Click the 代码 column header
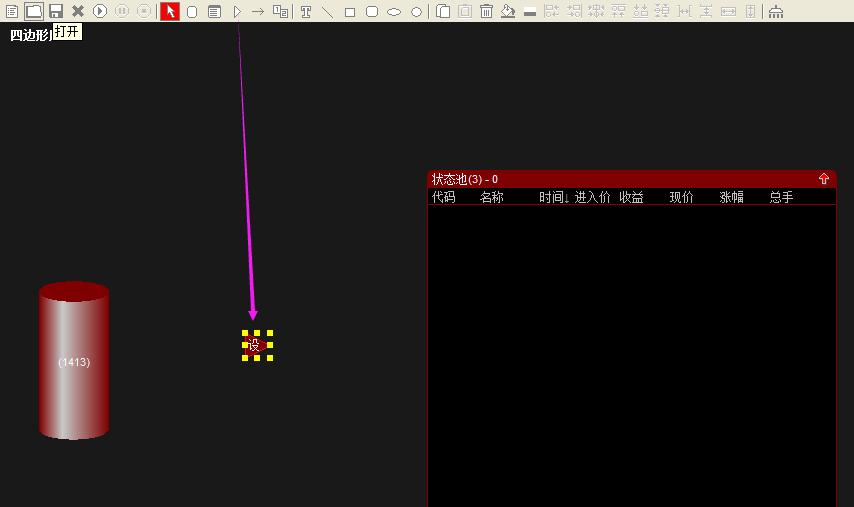This screenshot has height=507, width=854. click(444, 197)
